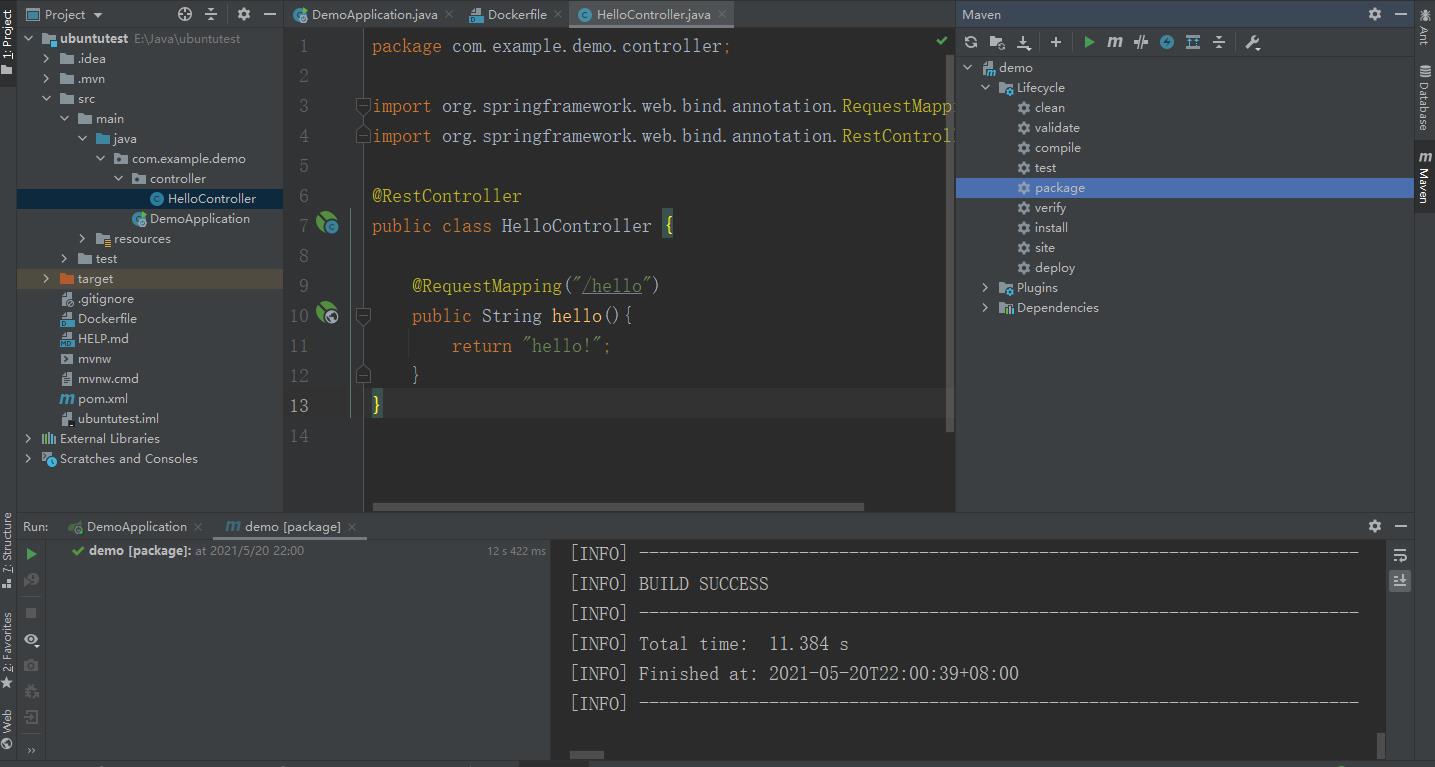Close the demo [package] run tab
The image size is (1435, 767).
pos(353,527)
